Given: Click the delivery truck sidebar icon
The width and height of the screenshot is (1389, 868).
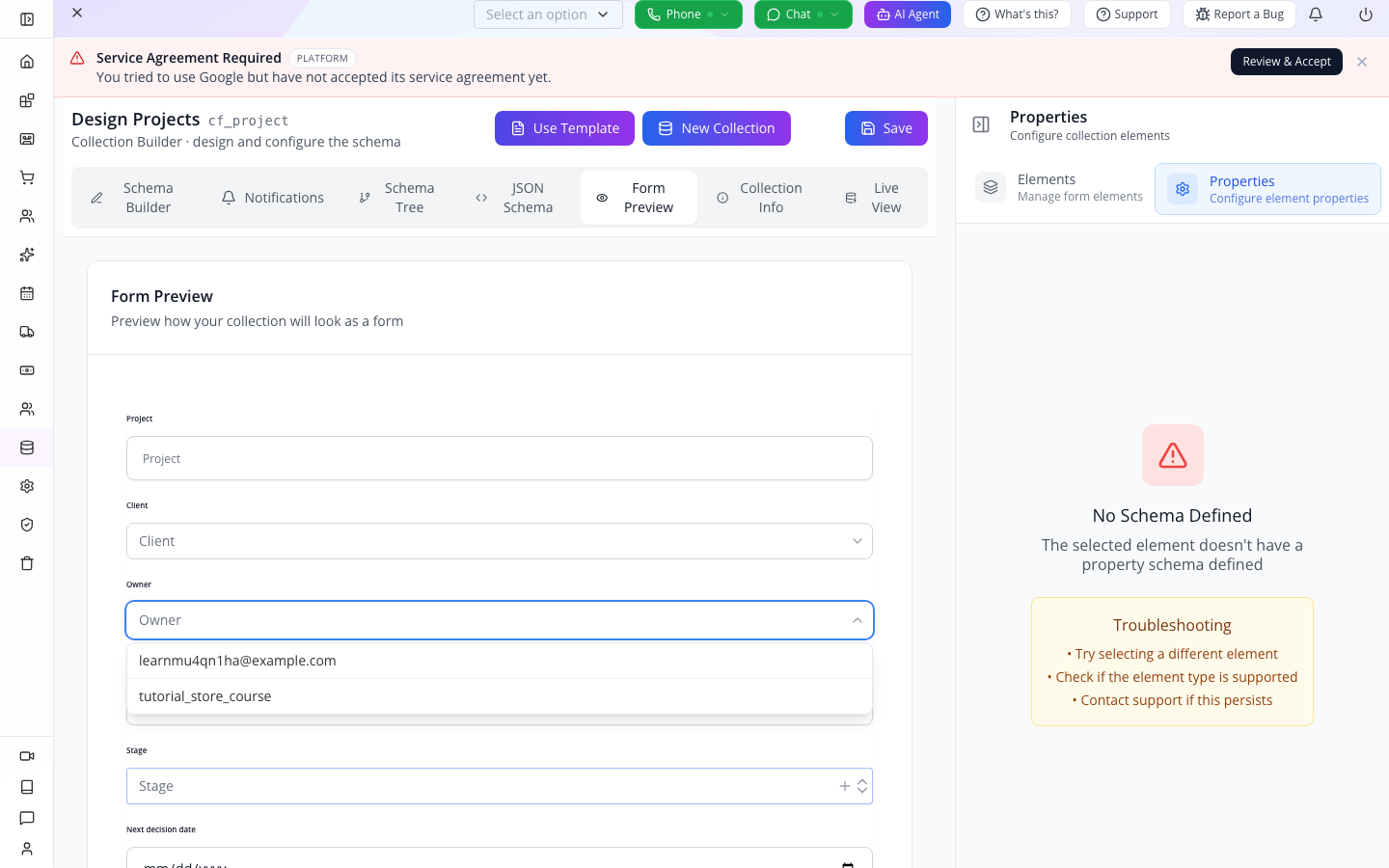Looking at the screenshot, I should click(27, 332).
